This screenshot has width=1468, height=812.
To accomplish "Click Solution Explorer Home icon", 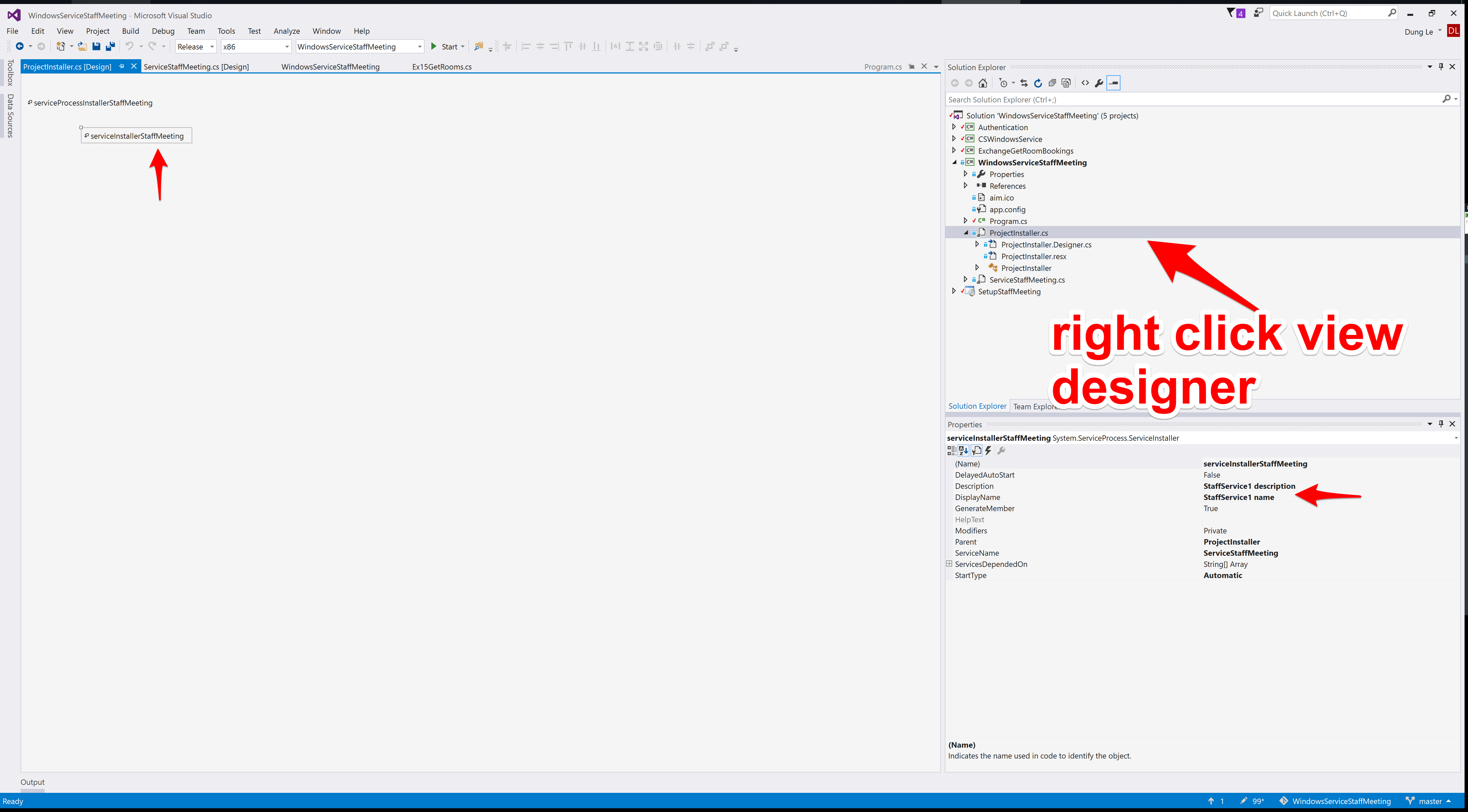I will point(983,83).
